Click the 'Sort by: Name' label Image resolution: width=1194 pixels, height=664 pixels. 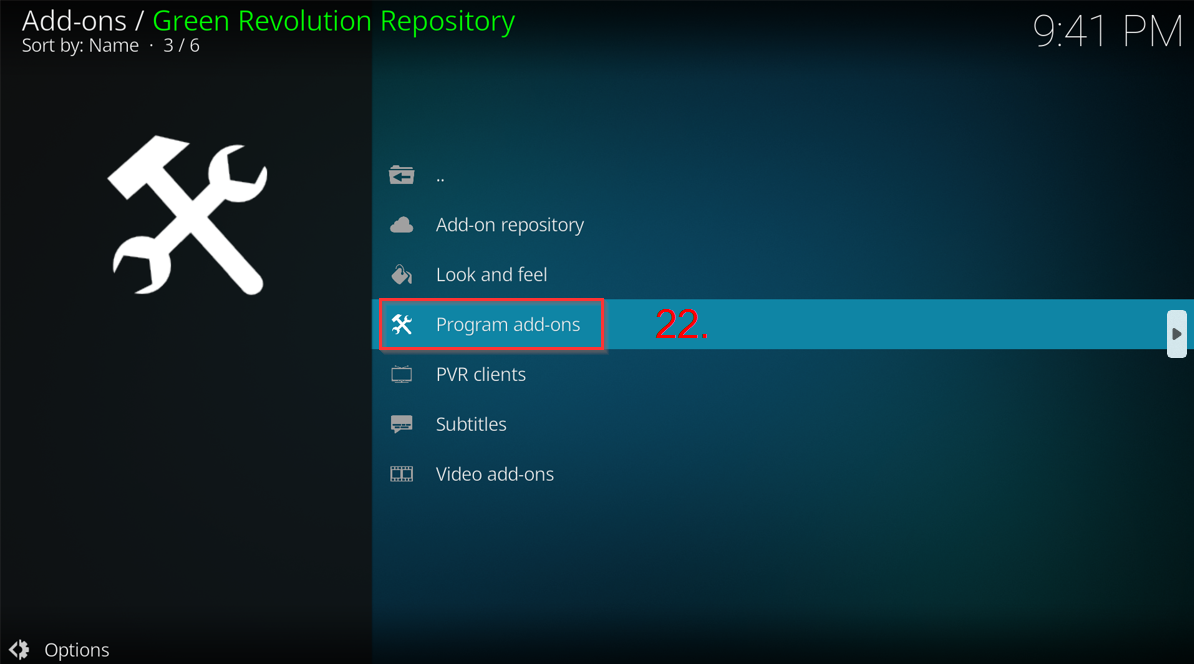click(80, 46)
